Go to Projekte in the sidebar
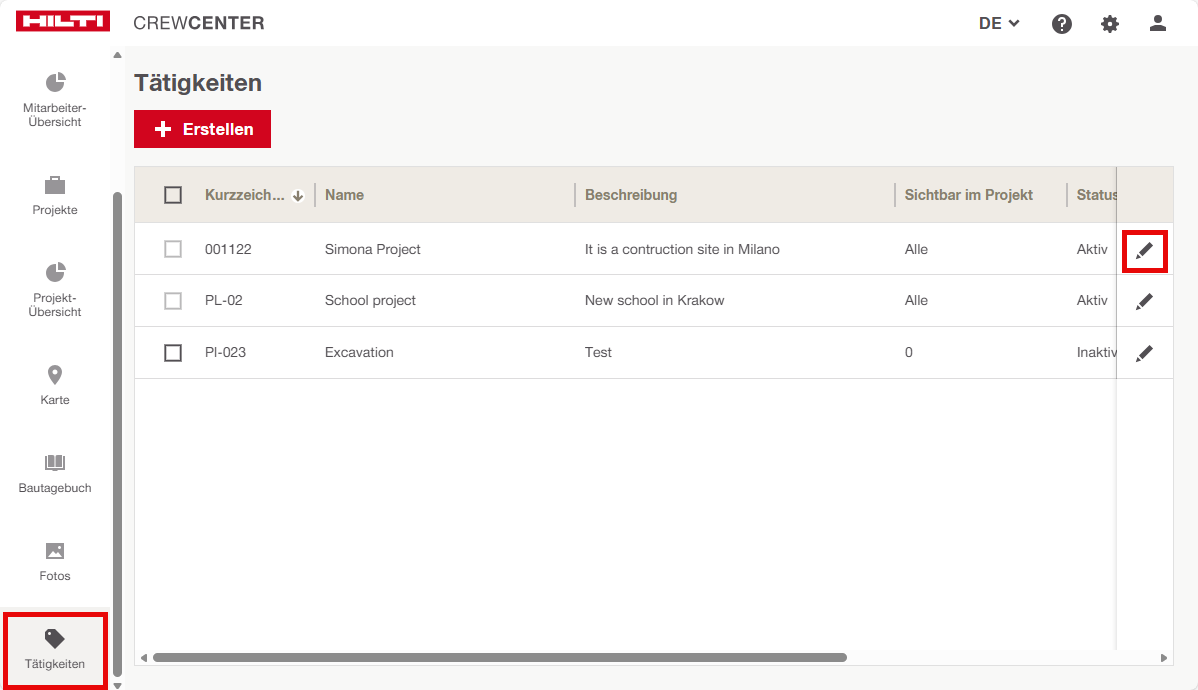Screen dimensions: 1198x690 pos(55,196)
